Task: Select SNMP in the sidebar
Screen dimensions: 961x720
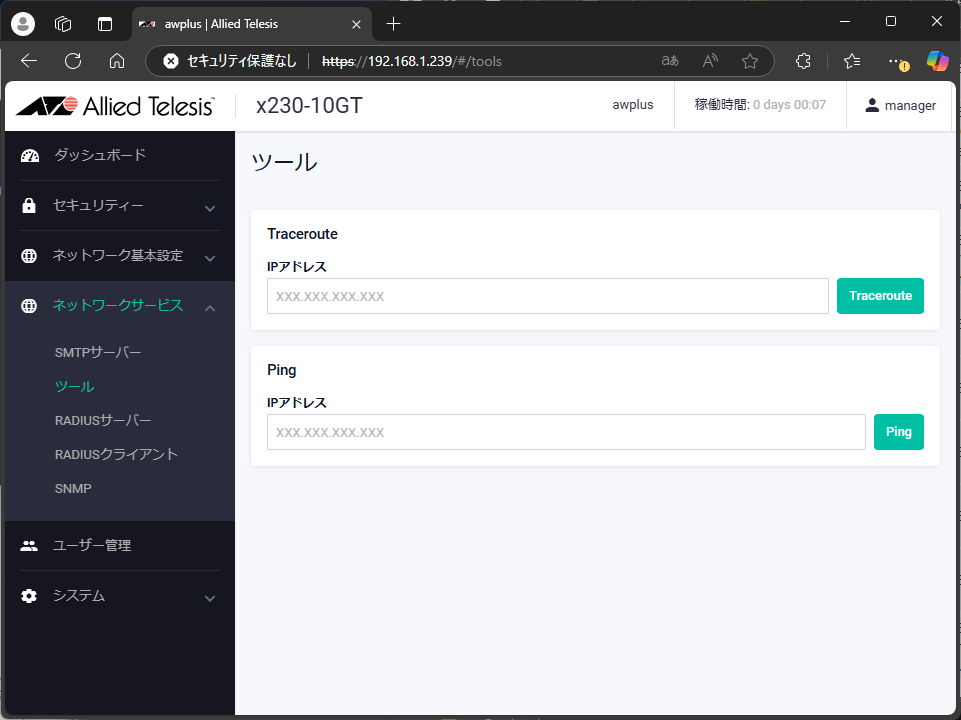Action: pyautogui.click(x=73, y=488)
